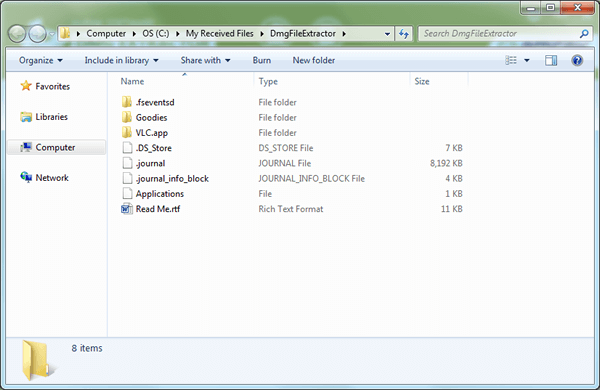Change view with the view mode icon

511,60
